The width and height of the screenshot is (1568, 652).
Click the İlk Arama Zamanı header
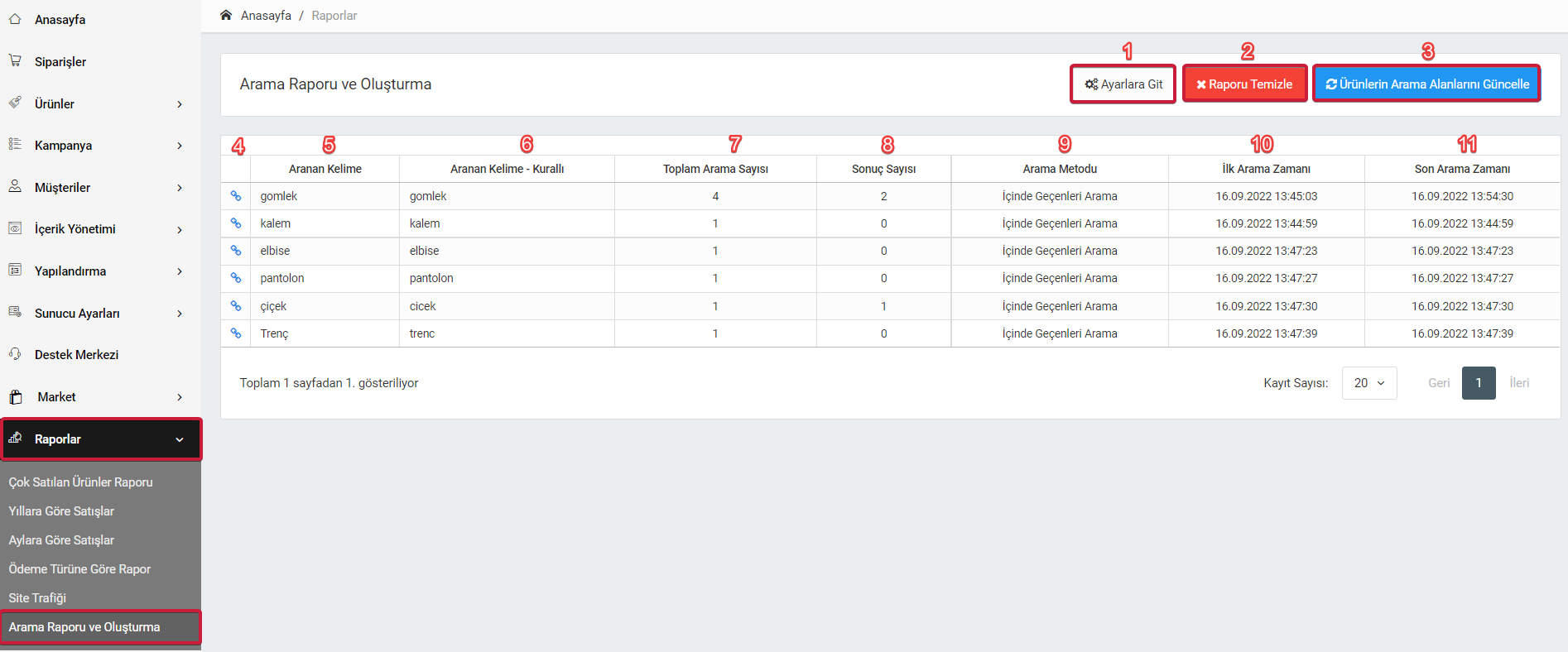(x=1266, y=169)
